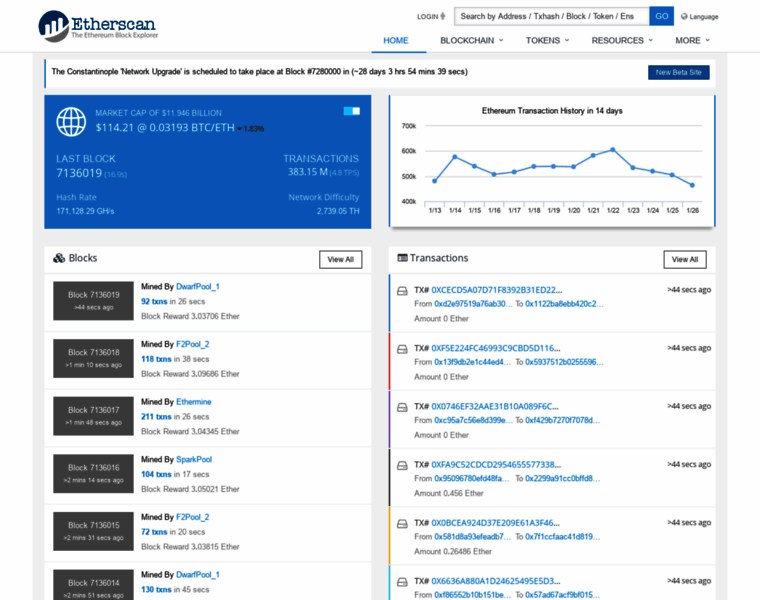Open sender address 0x581d8a93efeadb7
The width and height of the screenshot is (760, 600).
tap(473, 537)
